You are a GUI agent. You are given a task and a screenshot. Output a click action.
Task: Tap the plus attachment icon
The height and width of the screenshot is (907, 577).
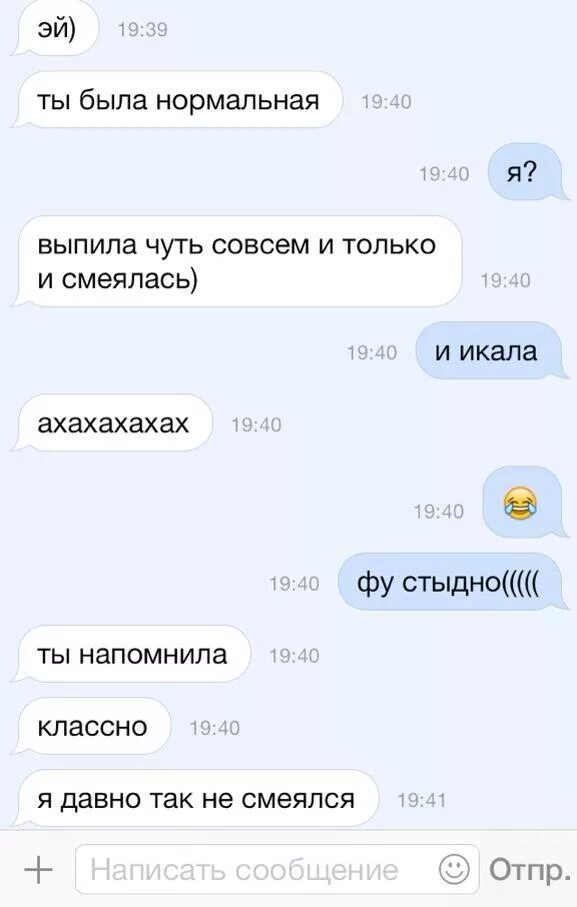pos(38,869)
